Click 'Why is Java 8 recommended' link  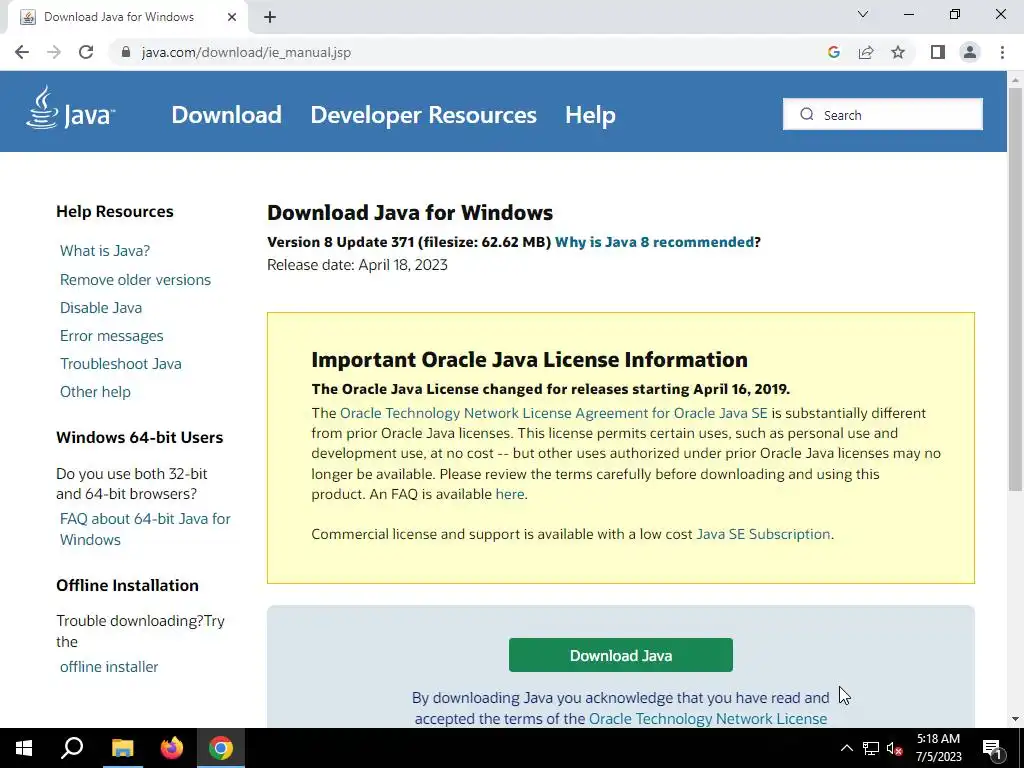pos(654,242)
